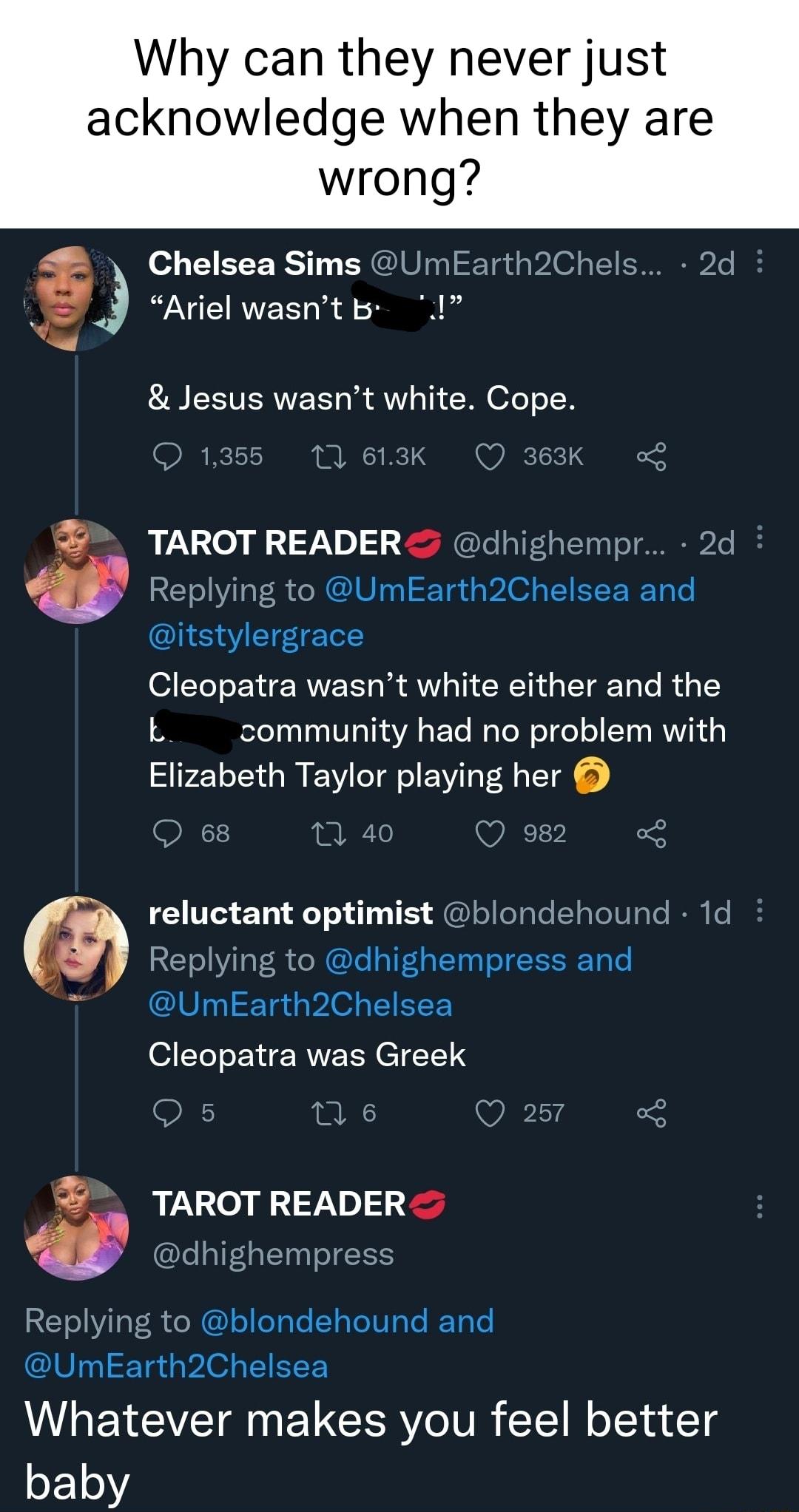Like the Elizabeth Taylor reply

pyautogui.click(x=492, y=835)
